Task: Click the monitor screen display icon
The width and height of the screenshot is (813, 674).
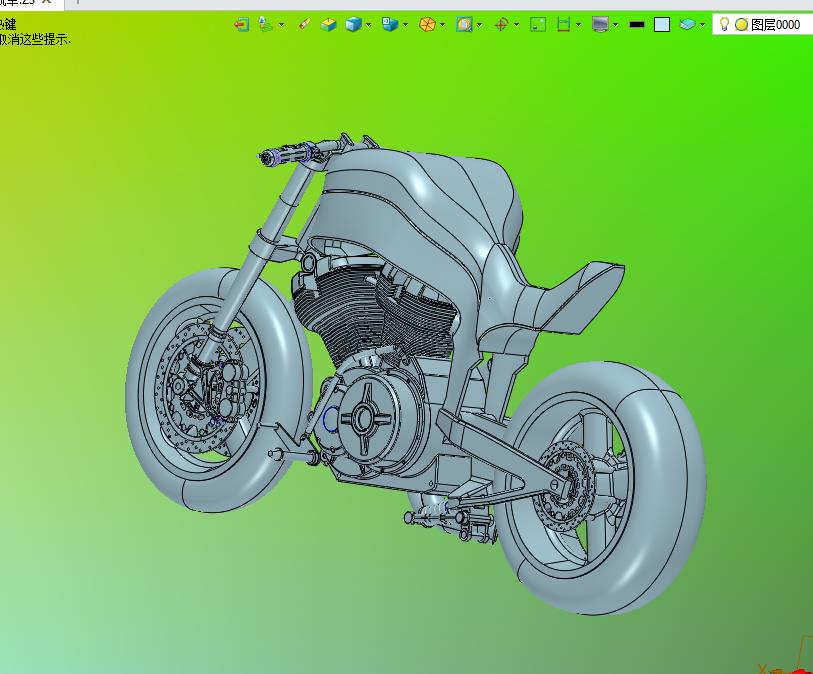Action: 600,24
